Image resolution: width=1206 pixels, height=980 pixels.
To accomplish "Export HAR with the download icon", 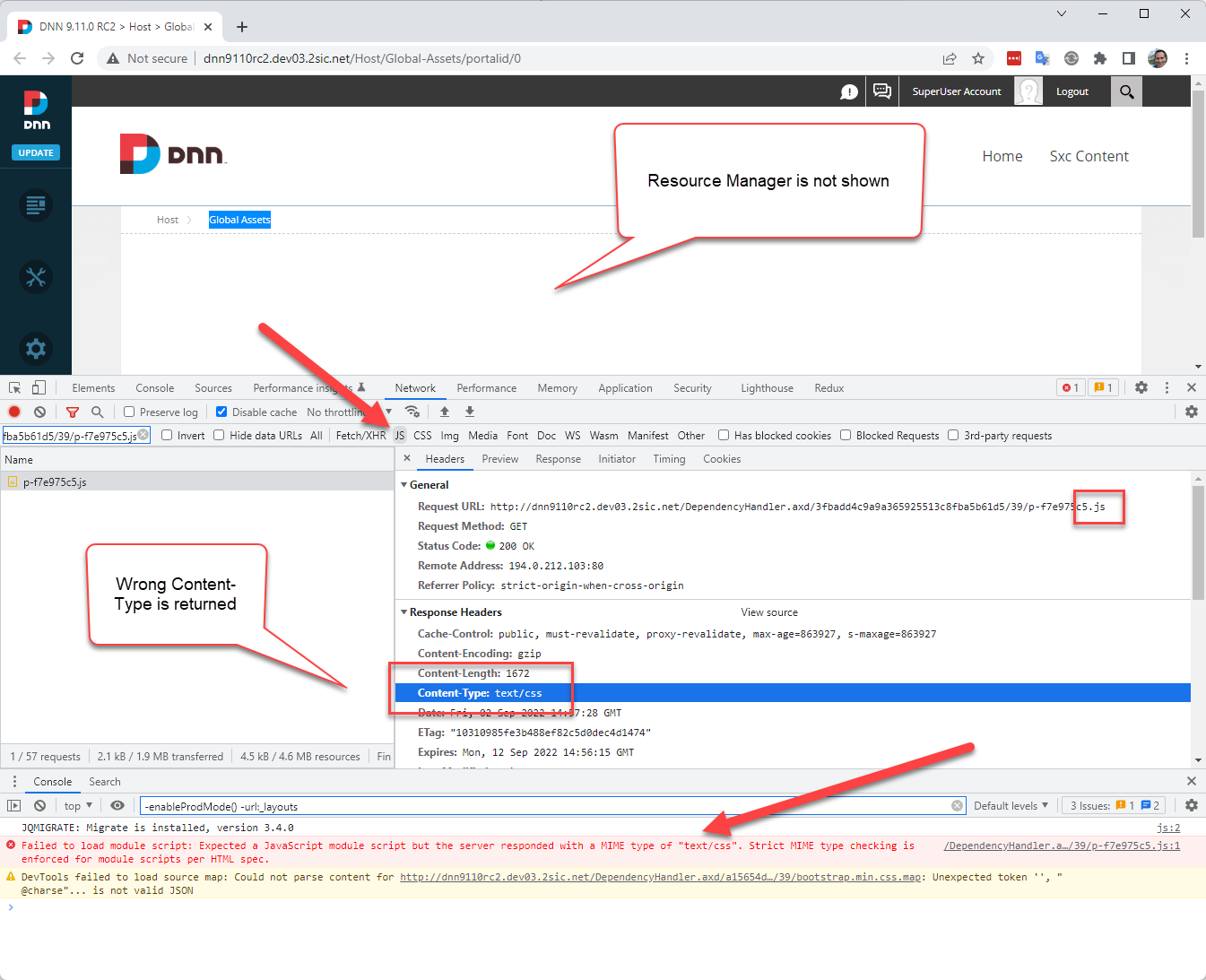I will [x=469, y=412].
